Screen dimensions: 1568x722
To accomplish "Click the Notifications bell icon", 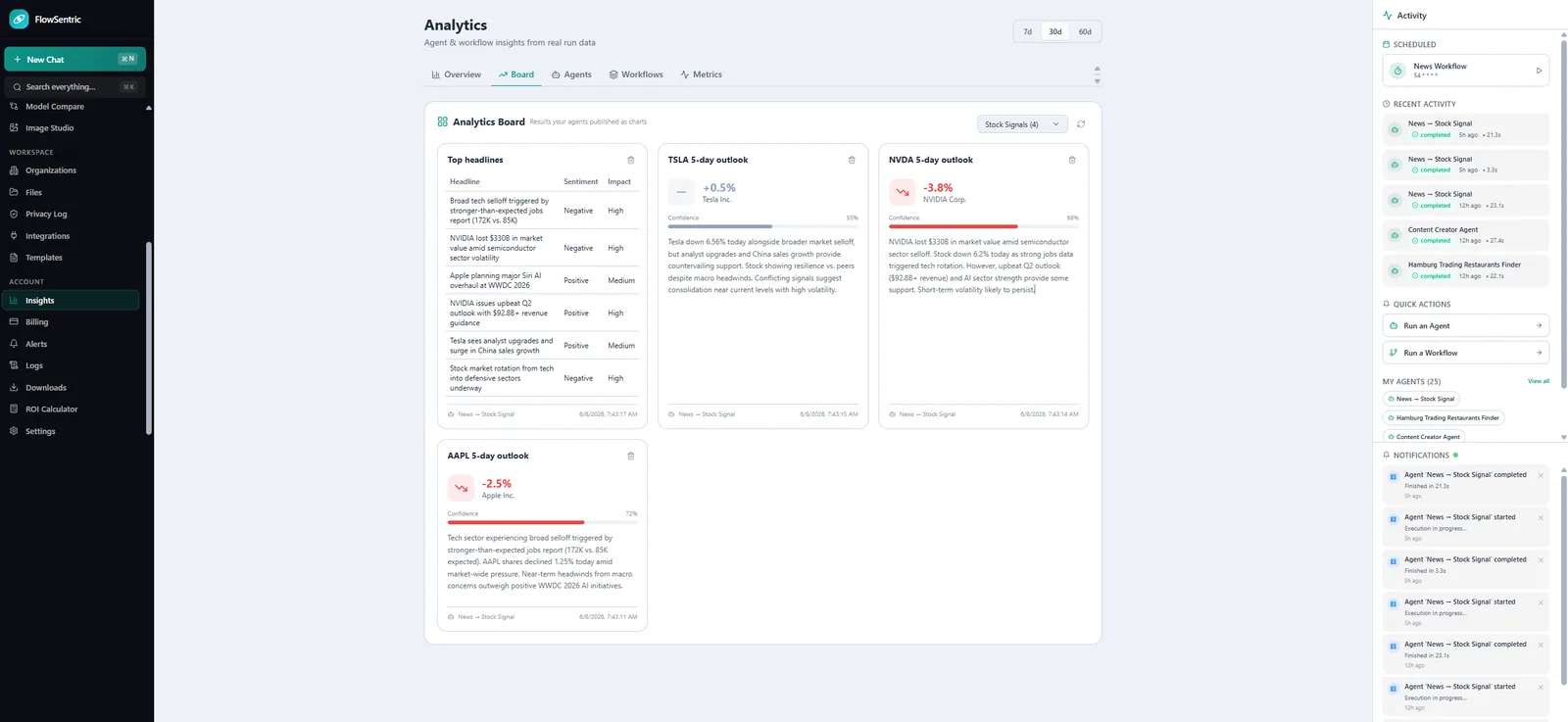I will (1387, 456).
